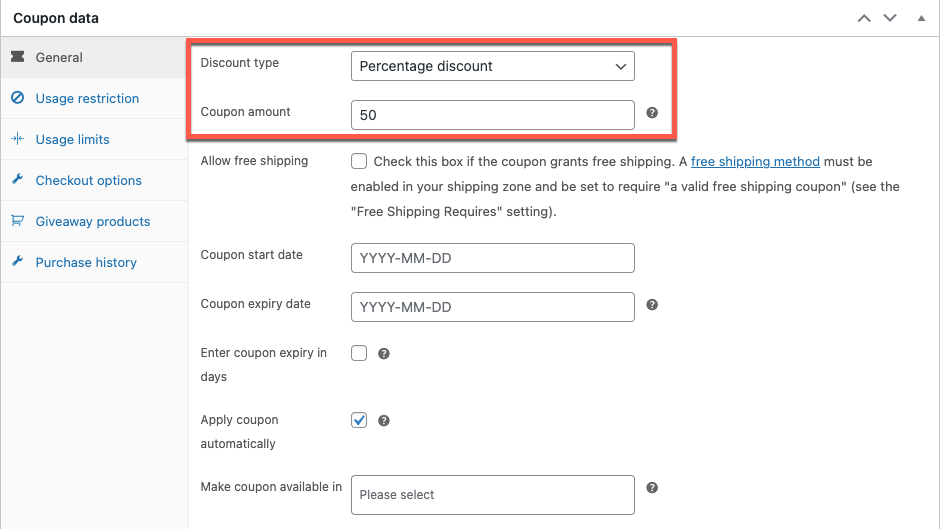Click the Coupon data heading
The width and height of the screenshot is (940, 529).
coord(56,18)
